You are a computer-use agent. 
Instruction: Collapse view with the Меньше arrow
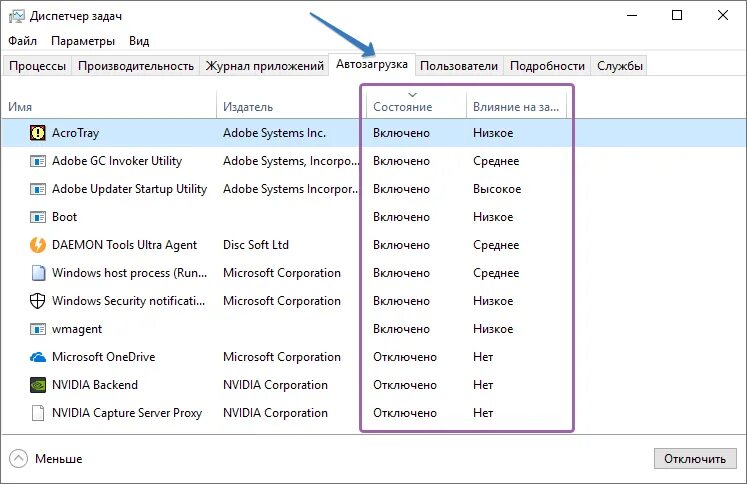pos(18,459)
